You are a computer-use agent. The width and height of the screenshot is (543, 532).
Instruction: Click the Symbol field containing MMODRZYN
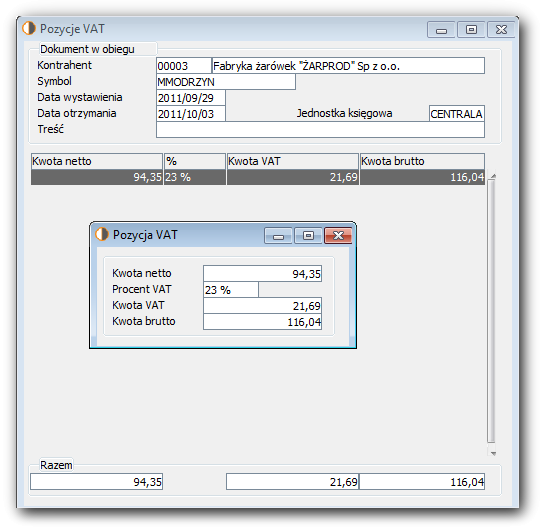(226, 82)
